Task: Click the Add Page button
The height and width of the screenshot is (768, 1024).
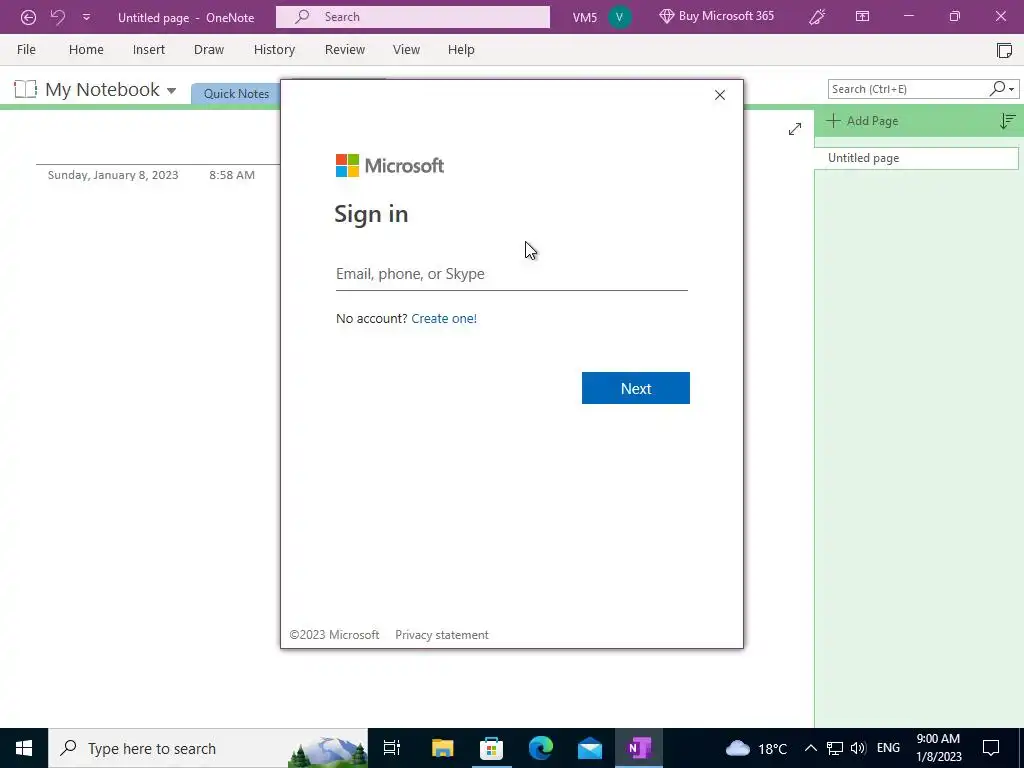Action: point(863,121)
